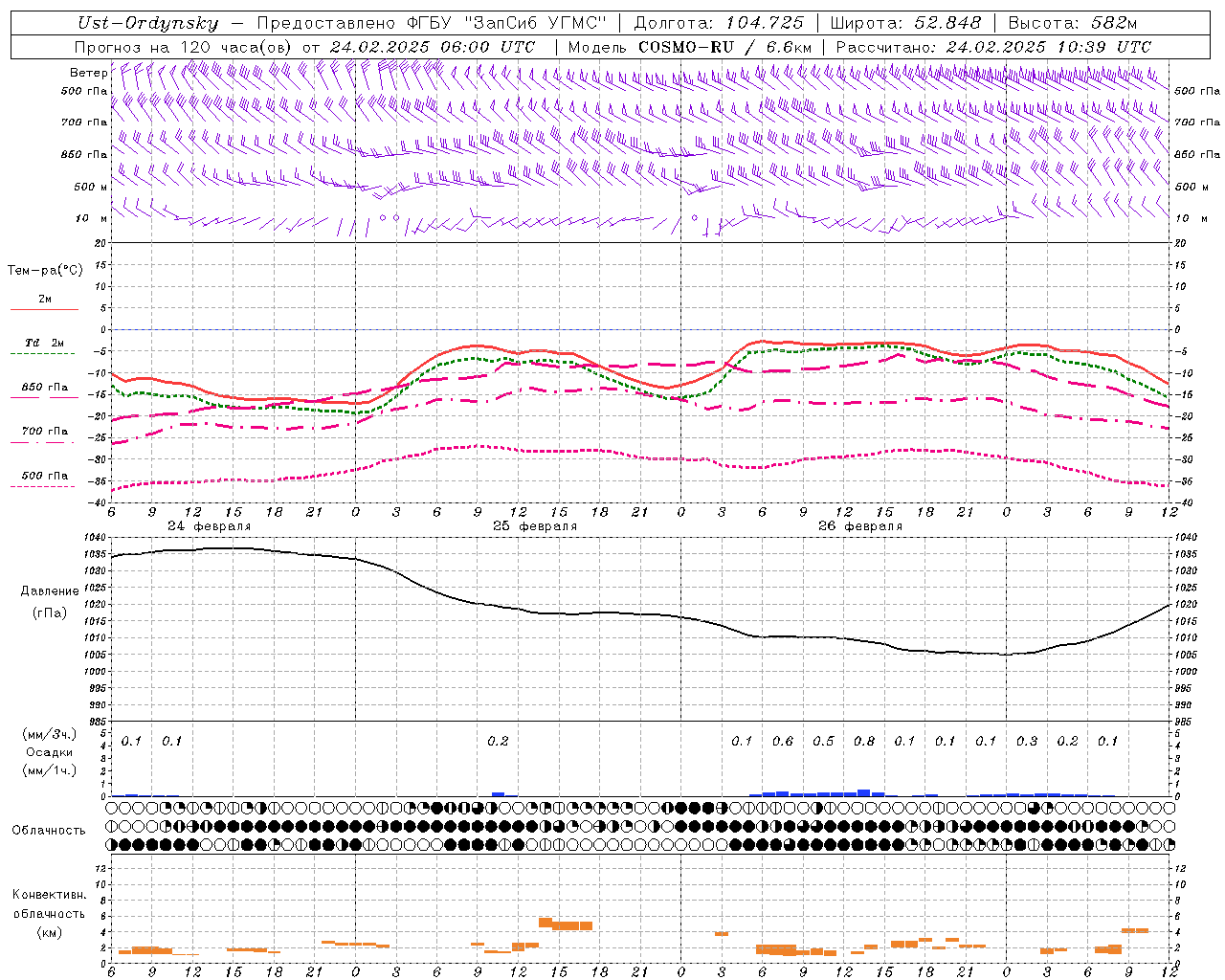Click the 26 февраля date label
Screen dimensions: 1225x980
860,526
